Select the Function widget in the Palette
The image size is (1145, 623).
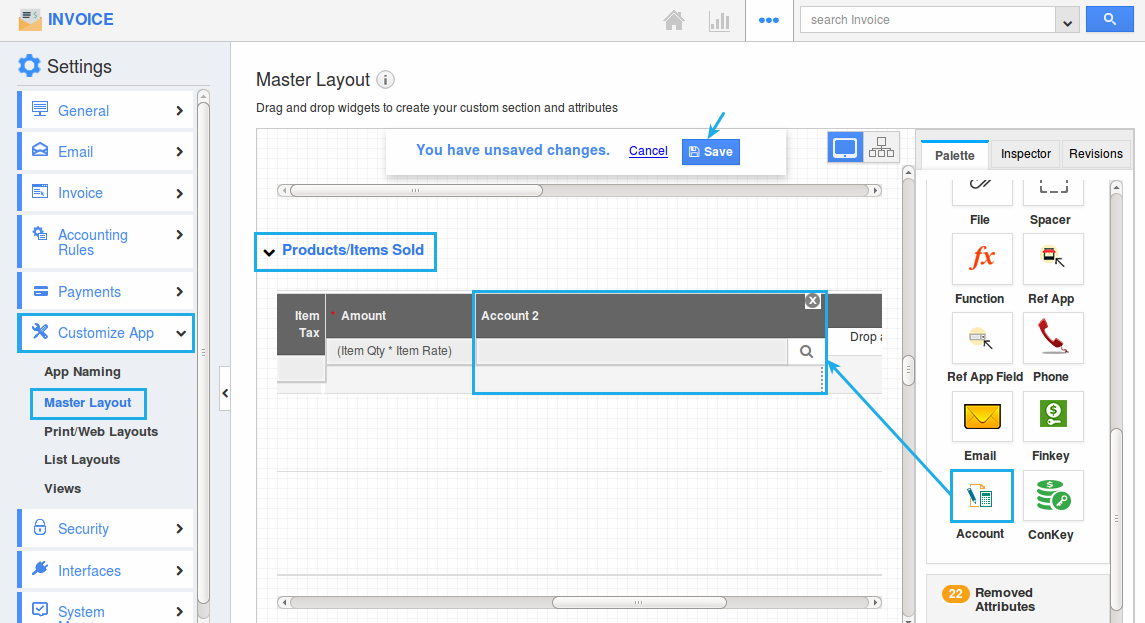[981, 259]
